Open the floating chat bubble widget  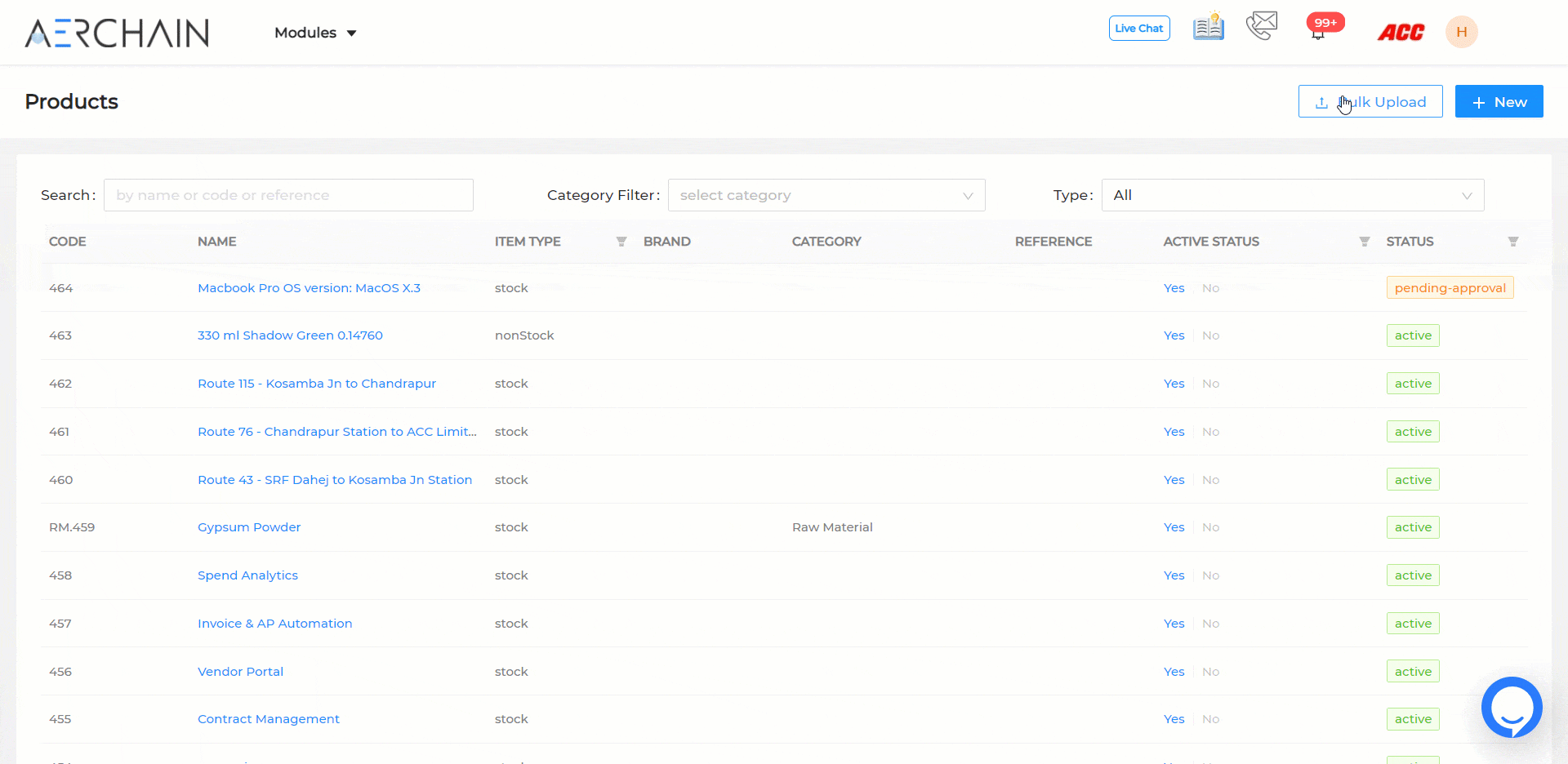pyautogui.click(x=1512, y=708)
